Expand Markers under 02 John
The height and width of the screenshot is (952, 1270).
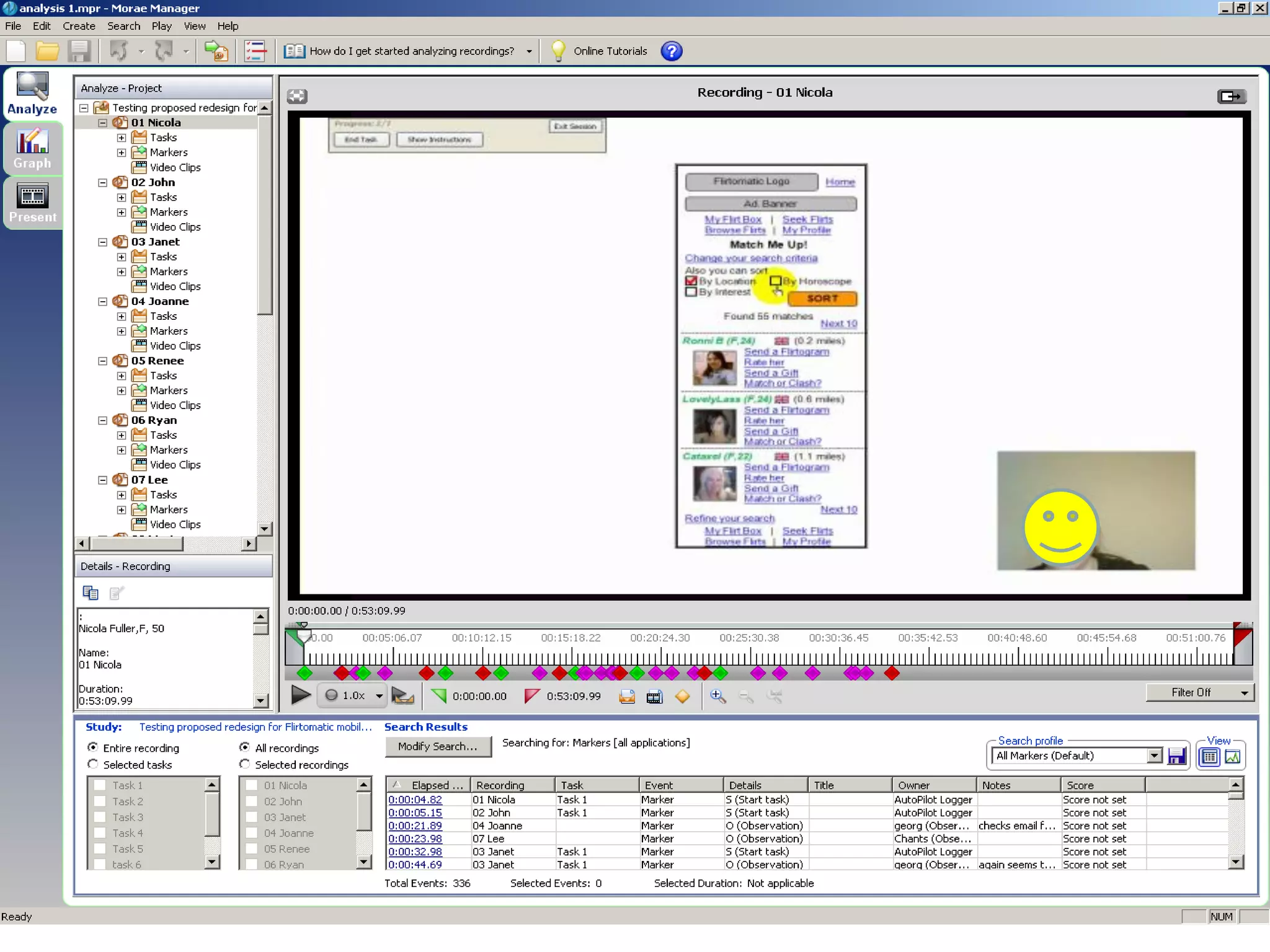pyautogui.click(x=122, y=212)
